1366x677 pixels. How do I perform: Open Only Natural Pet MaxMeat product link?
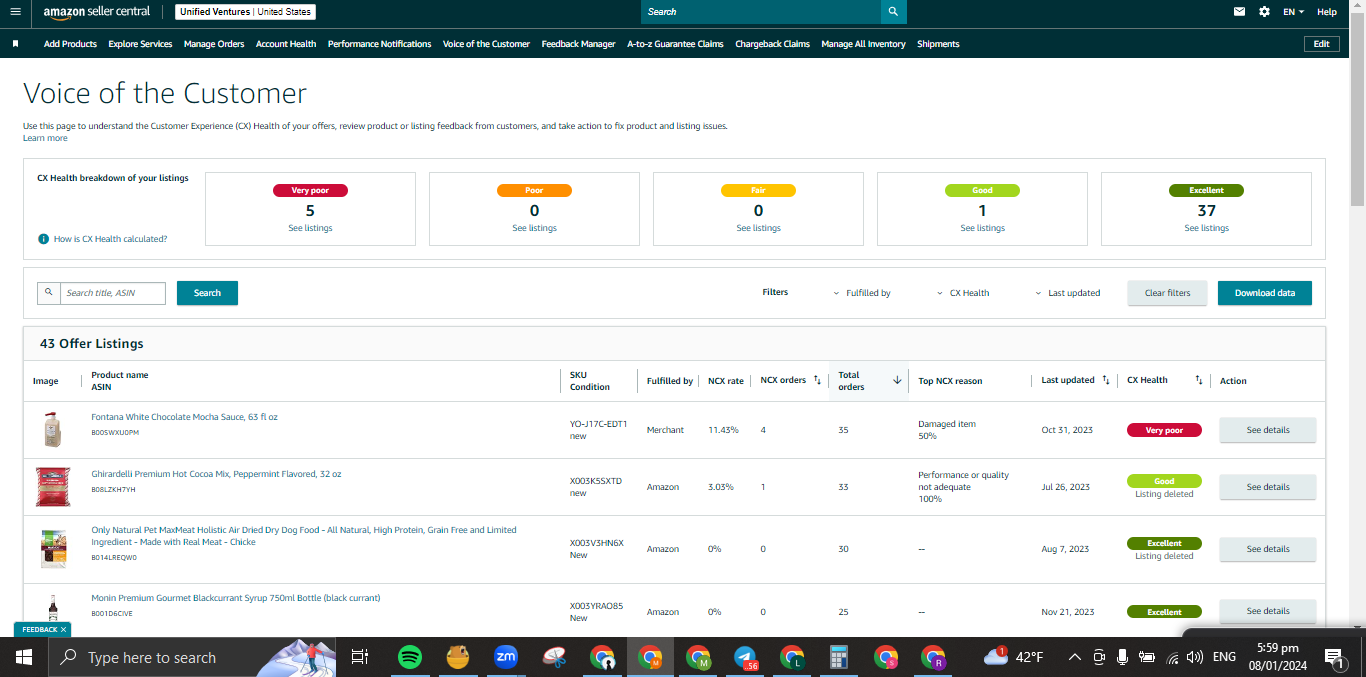click(304, 536)
